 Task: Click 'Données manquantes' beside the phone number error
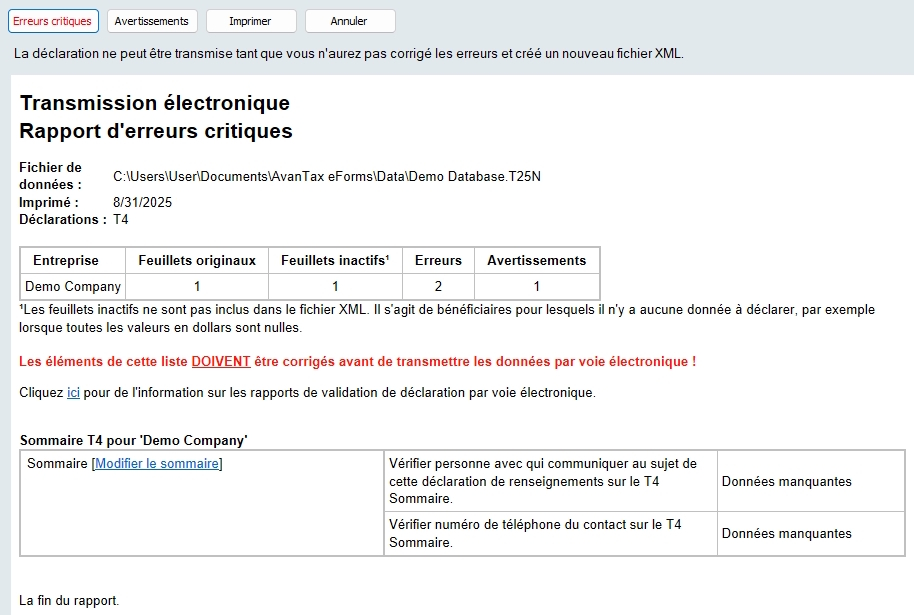point(786,533)
